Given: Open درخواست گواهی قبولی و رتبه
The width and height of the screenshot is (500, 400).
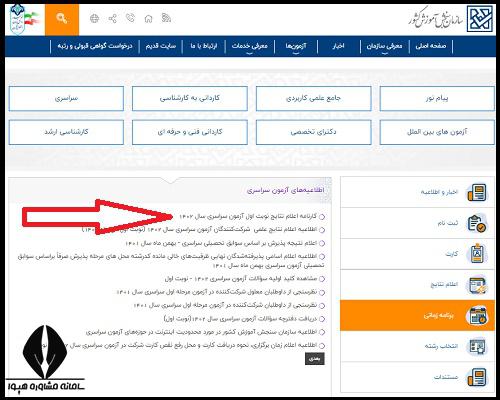Looking at the screenshot, I should [95, 46].
